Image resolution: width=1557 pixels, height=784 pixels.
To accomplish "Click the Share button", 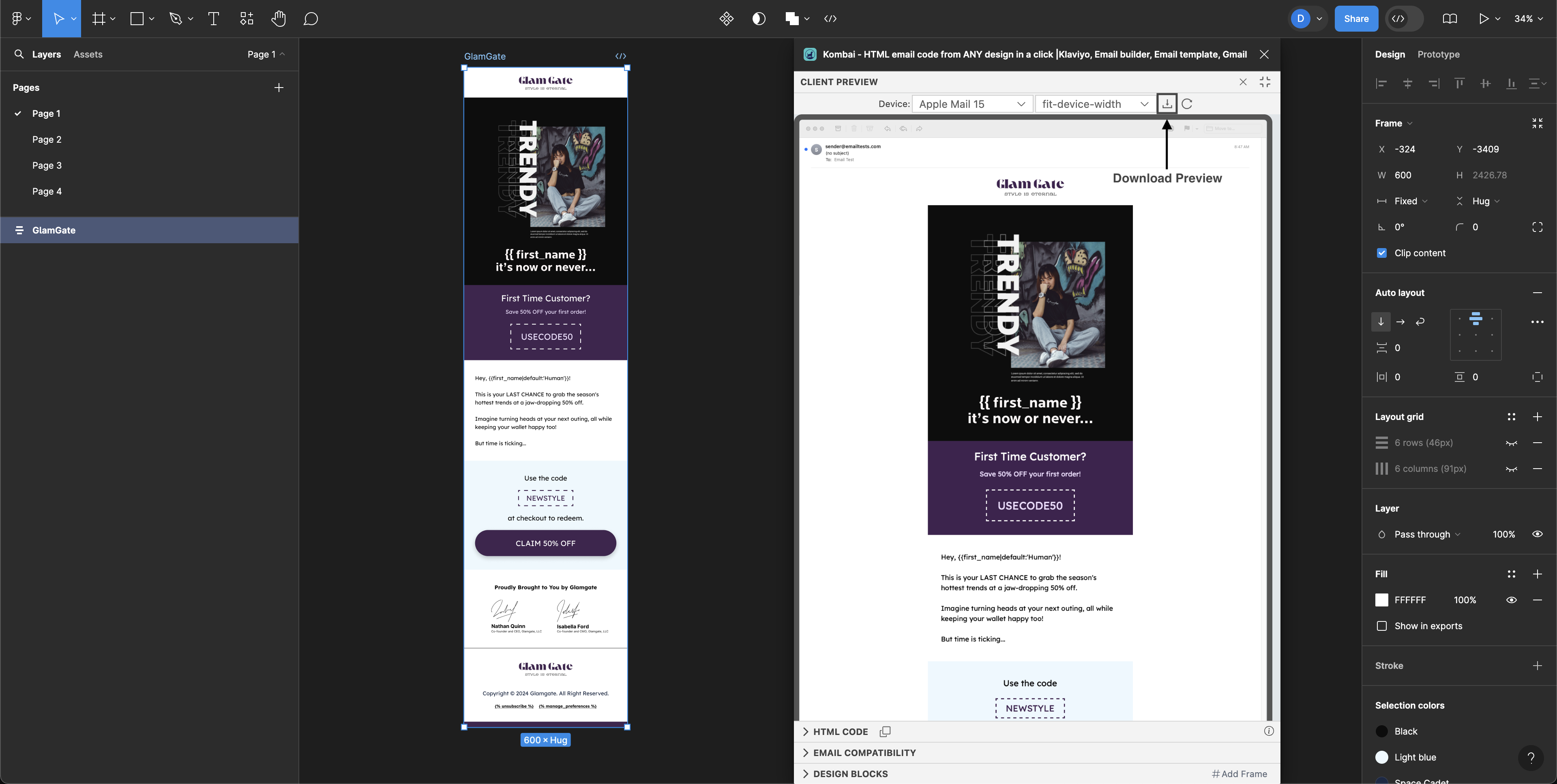I will [x=1356, y=19].
